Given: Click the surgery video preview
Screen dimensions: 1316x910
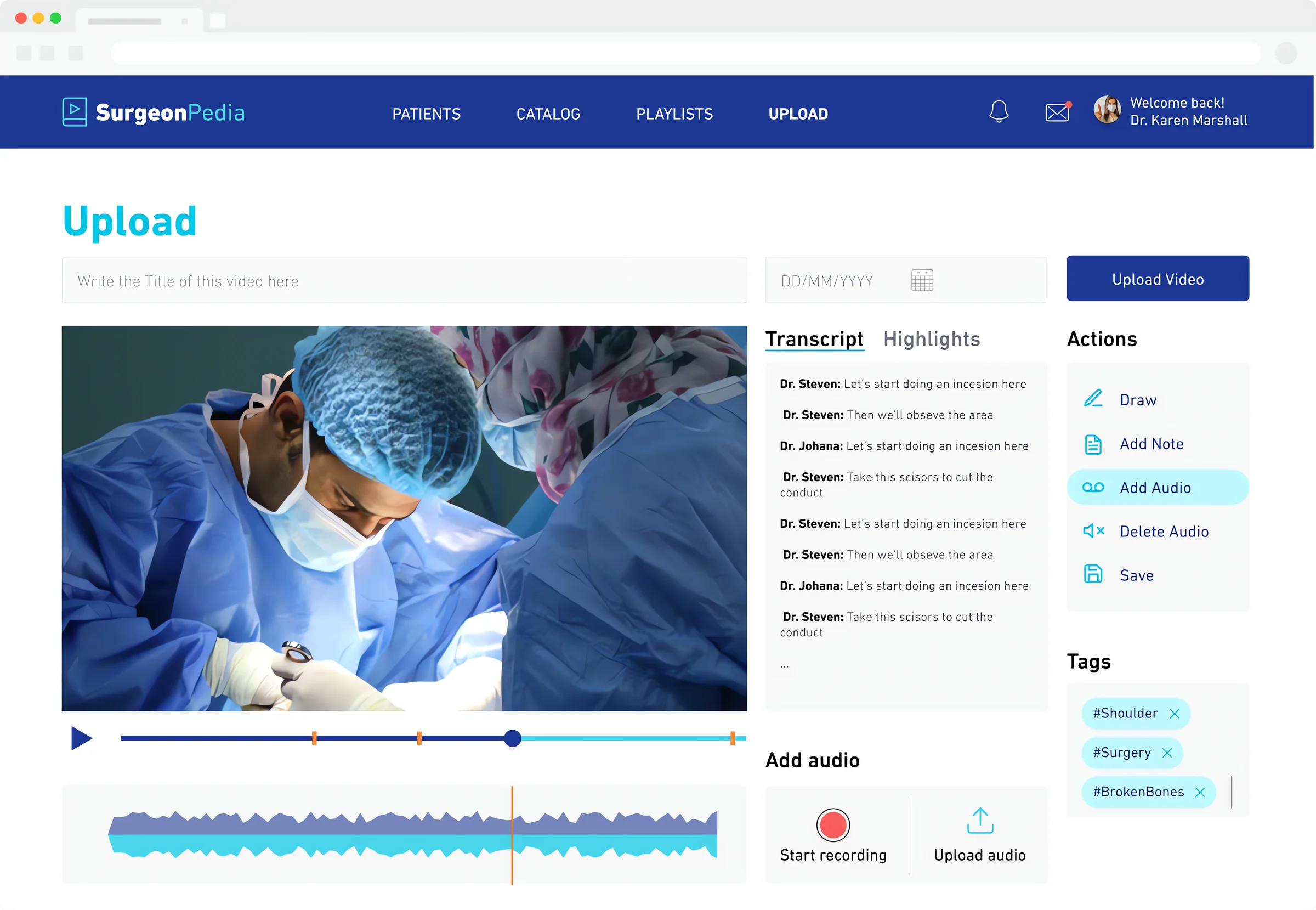Looking at the screenshot, I should tap(404, 518).
